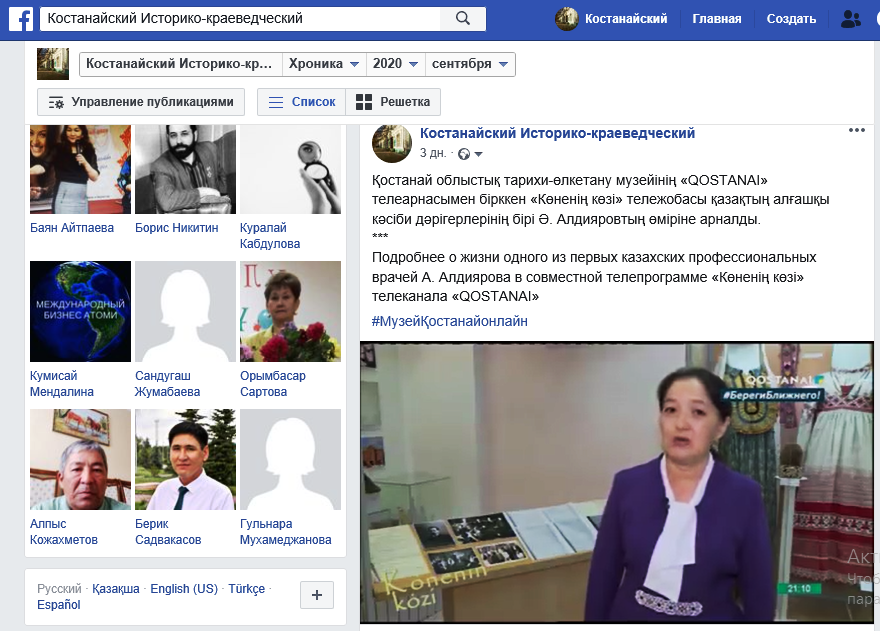Click the museum thumbnail beside activity log filters

(53, 64)
